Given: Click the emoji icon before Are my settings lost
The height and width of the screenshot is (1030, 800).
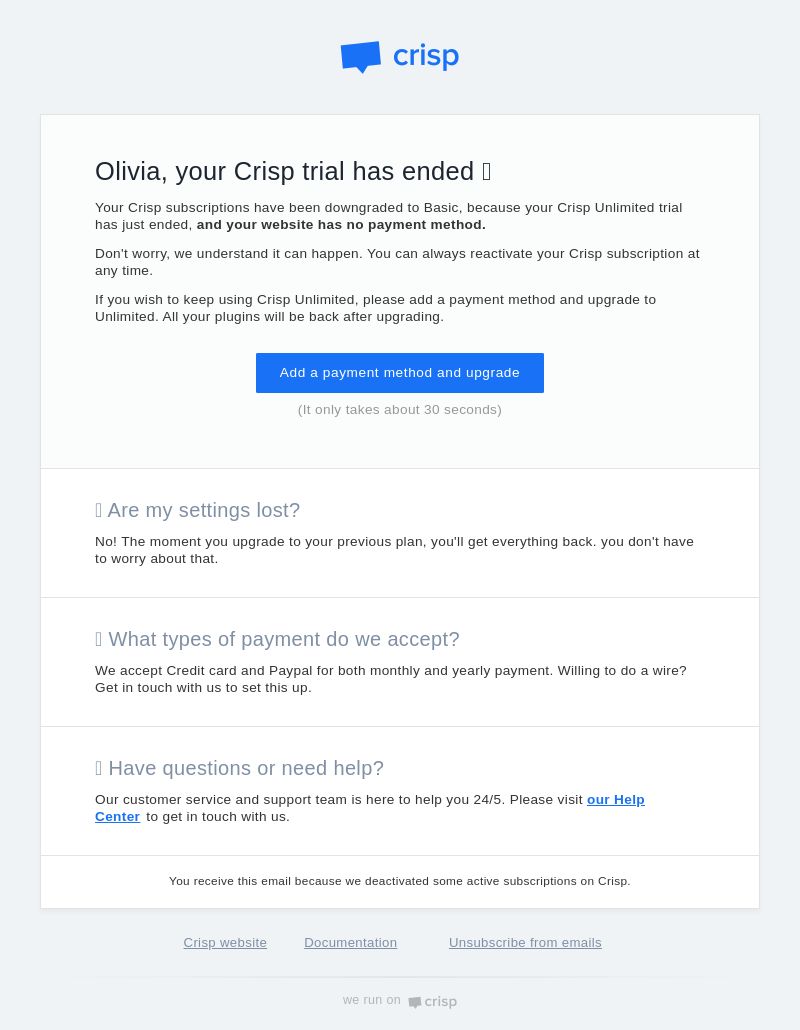Looking at the screenshot, I should pyautogui.click(x=99, y=510).
